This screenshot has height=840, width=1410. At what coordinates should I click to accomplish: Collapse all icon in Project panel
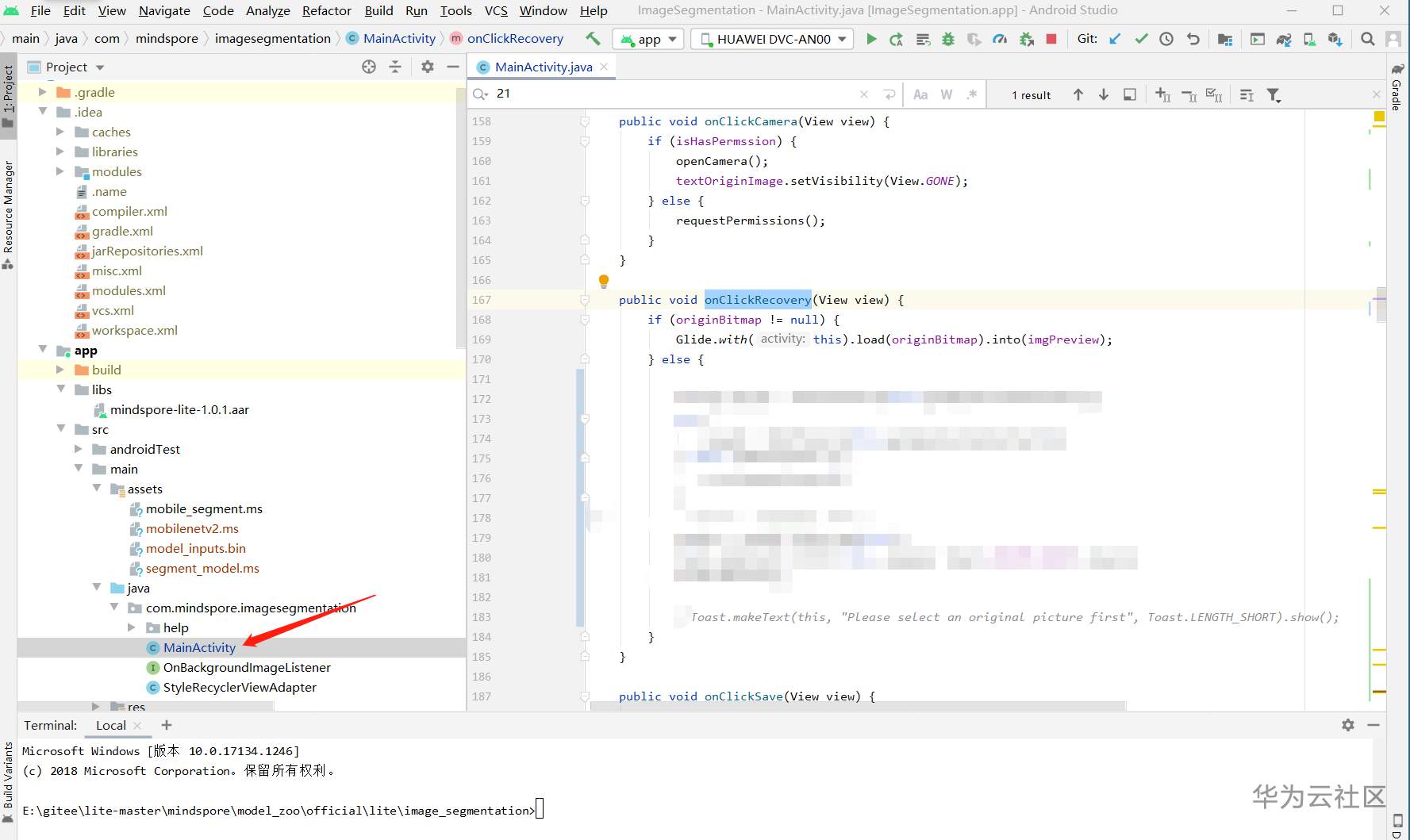click(x=395, y=67)
